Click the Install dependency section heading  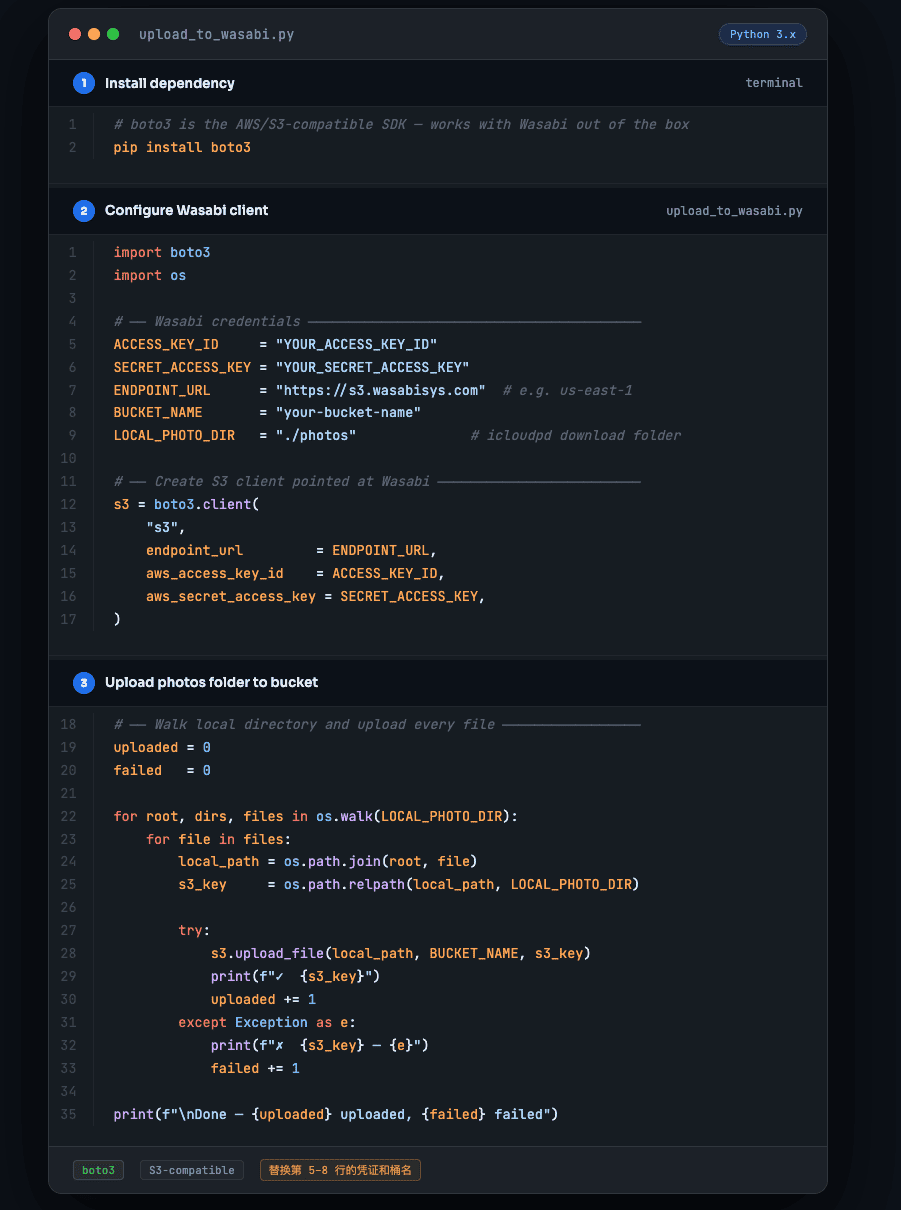pyautogui.click(x=170, y=83)
